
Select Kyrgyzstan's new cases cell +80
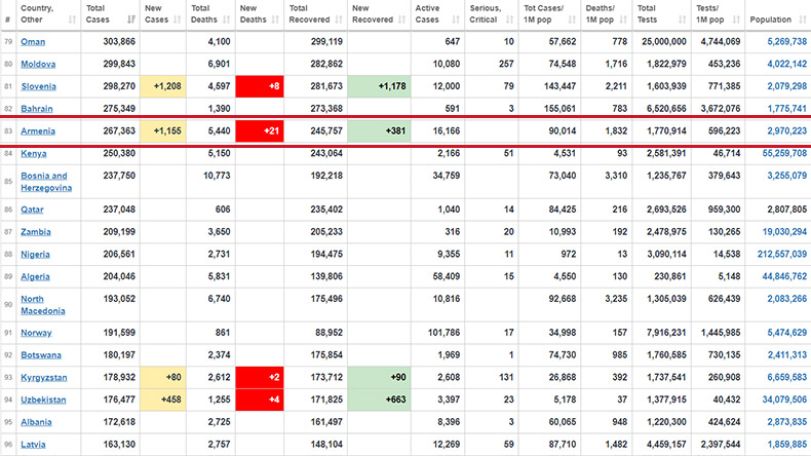[163, 377]
